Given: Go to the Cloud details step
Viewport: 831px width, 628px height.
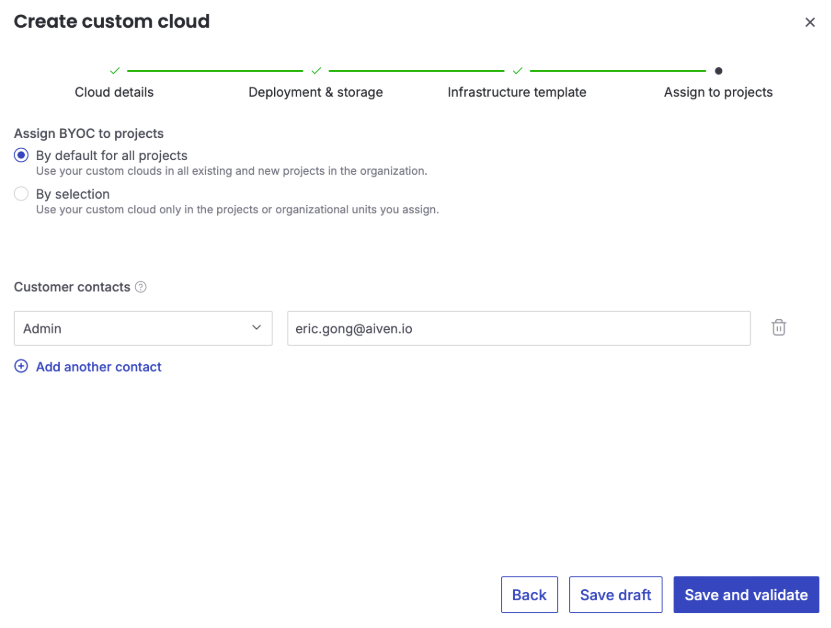Looking at the screenshot, I should click(x=114, y=92).
